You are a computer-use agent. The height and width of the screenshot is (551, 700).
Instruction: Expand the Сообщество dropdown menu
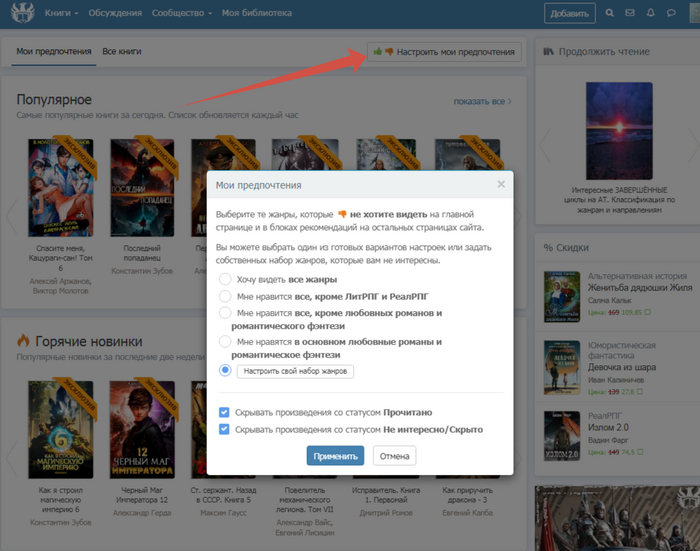182,13
